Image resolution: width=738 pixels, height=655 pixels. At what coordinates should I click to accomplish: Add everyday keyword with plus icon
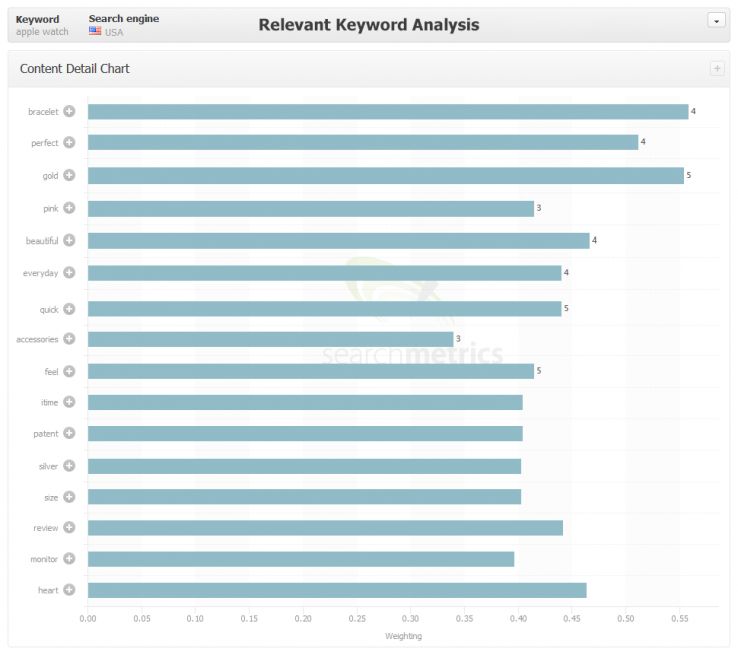pyautogui.click(x=69, y=272)
